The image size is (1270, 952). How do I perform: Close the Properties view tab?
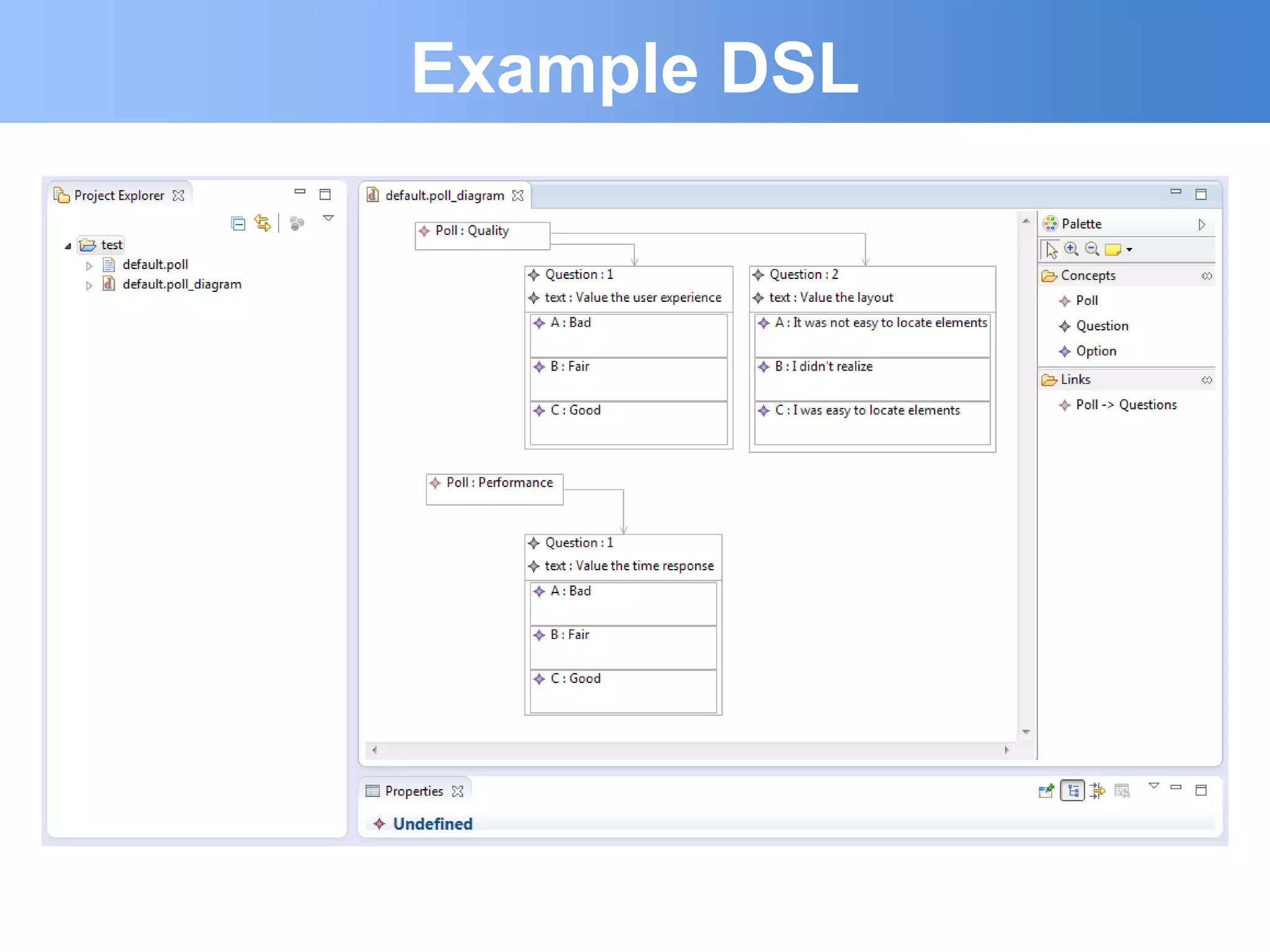(x=458, y=791)
